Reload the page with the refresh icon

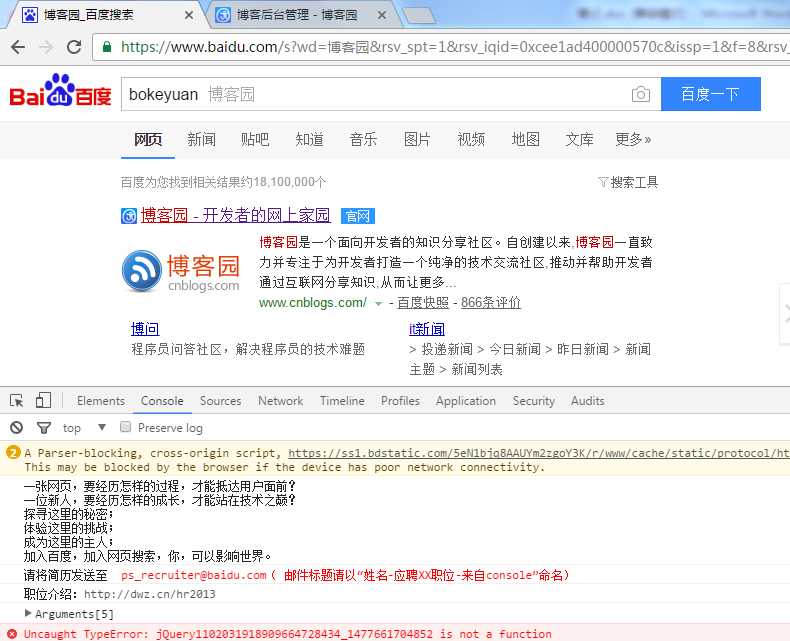(74, 47)
